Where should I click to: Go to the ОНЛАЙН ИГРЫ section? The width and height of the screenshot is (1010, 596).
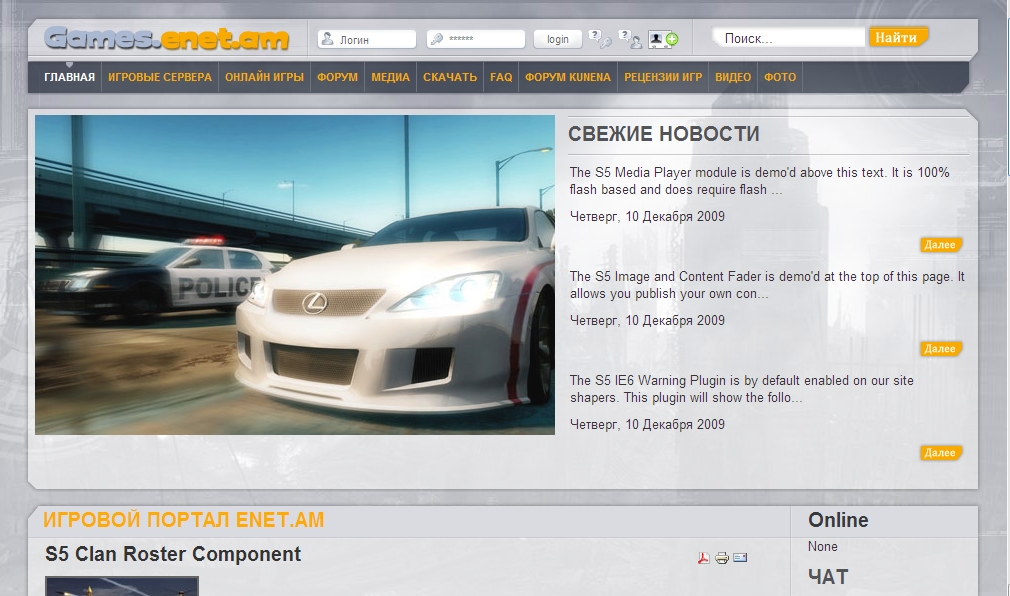click(264, 77)
